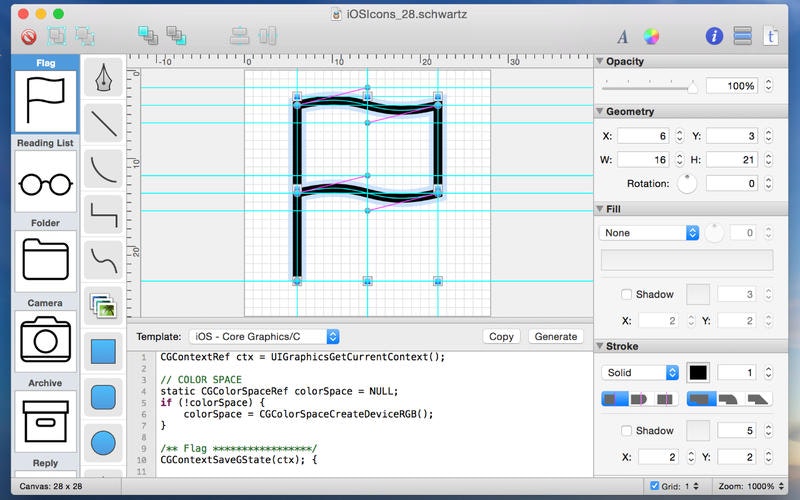Image resolution: width=800 pixels, height=500 pixels.
Task: Select the Arc curve tool
Action: tap(104, 169)
